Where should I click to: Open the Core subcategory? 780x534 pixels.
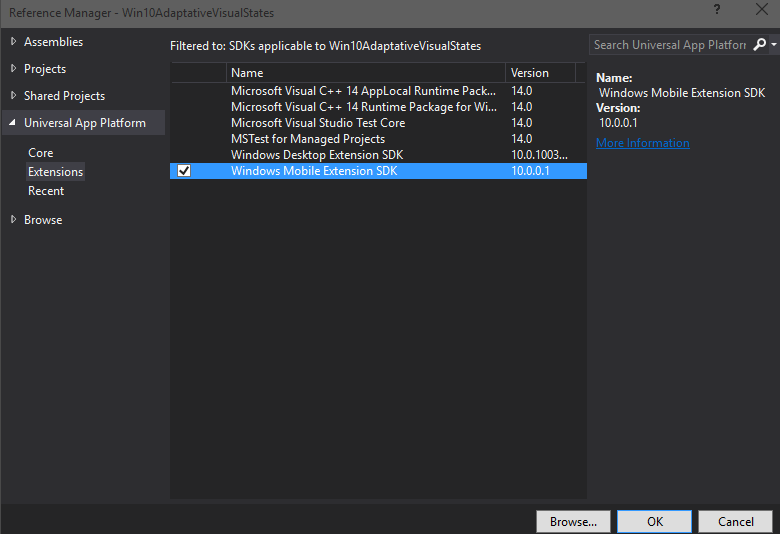(40, 153)
